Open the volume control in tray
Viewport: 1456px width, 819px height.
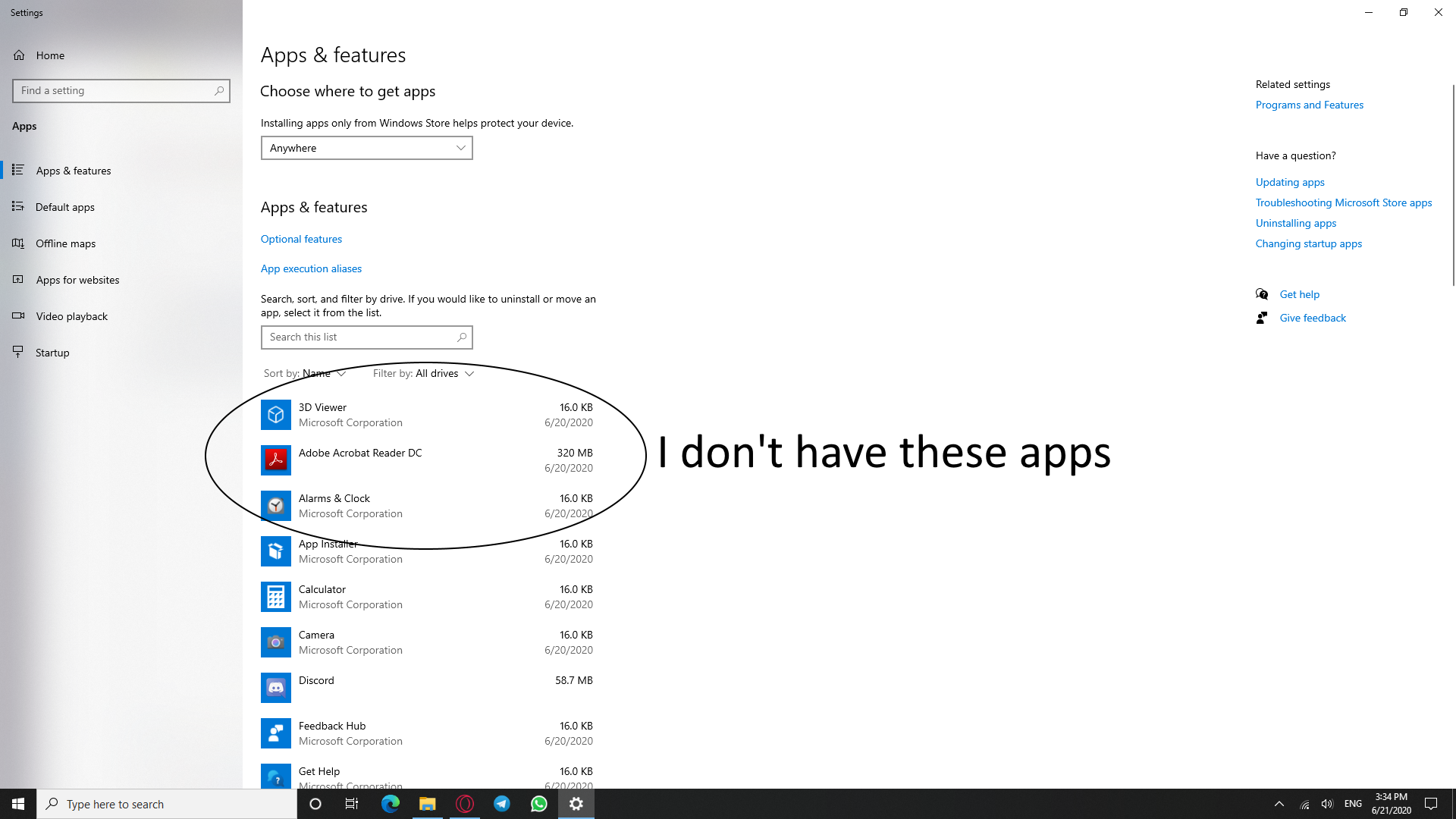[1327, 804]
